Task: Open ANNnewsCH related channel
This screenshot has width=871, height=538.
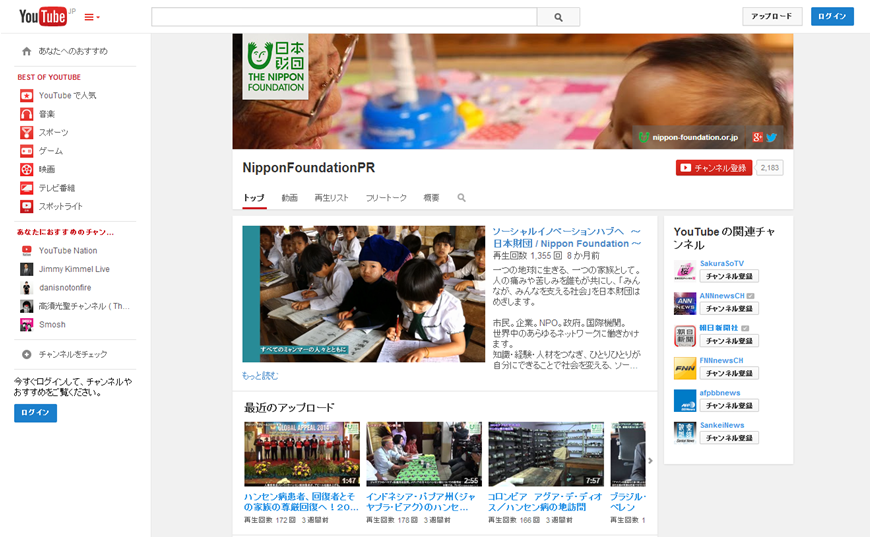Action: coord(722,296)
